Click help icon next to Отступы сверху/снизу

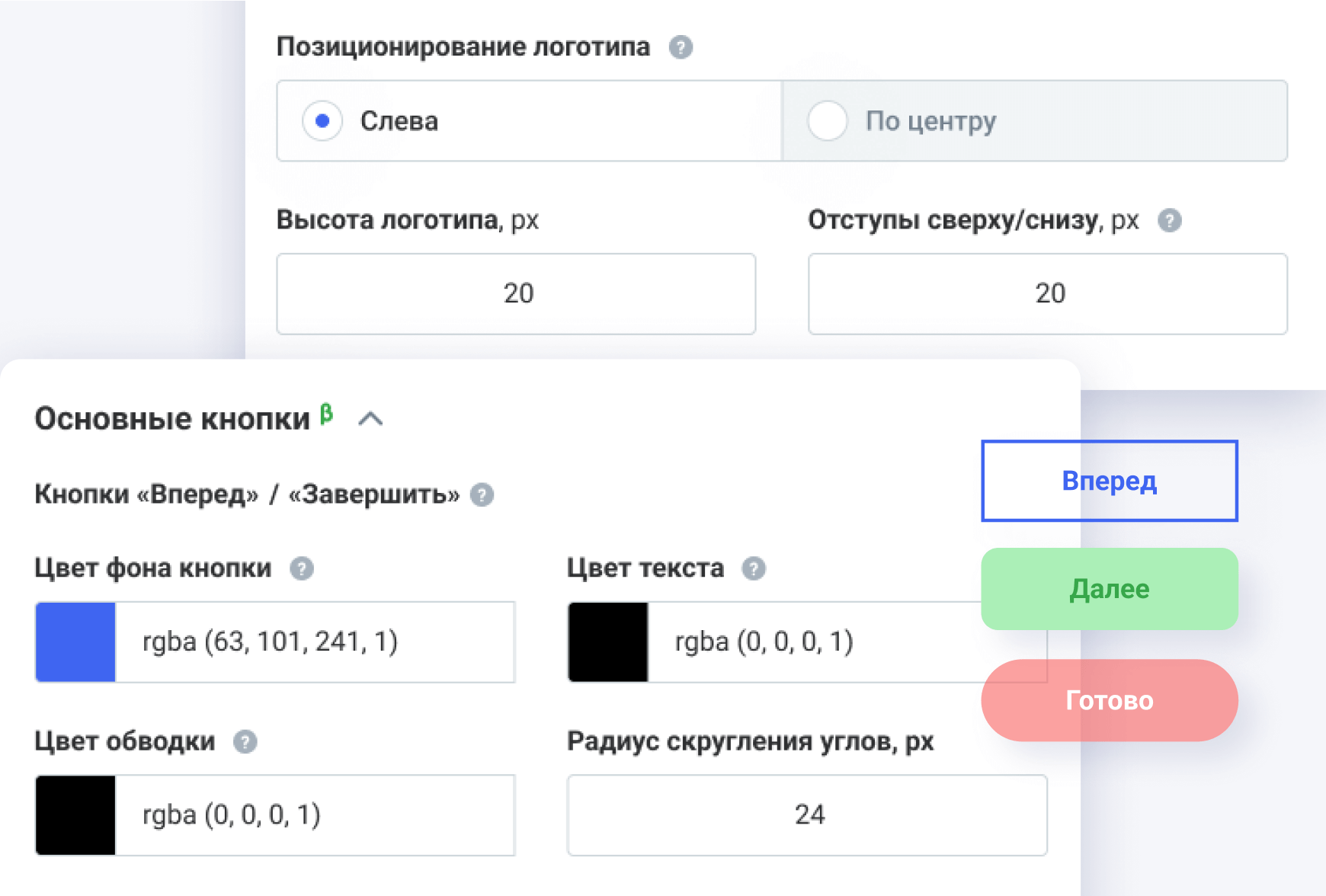click(1169, 221)
